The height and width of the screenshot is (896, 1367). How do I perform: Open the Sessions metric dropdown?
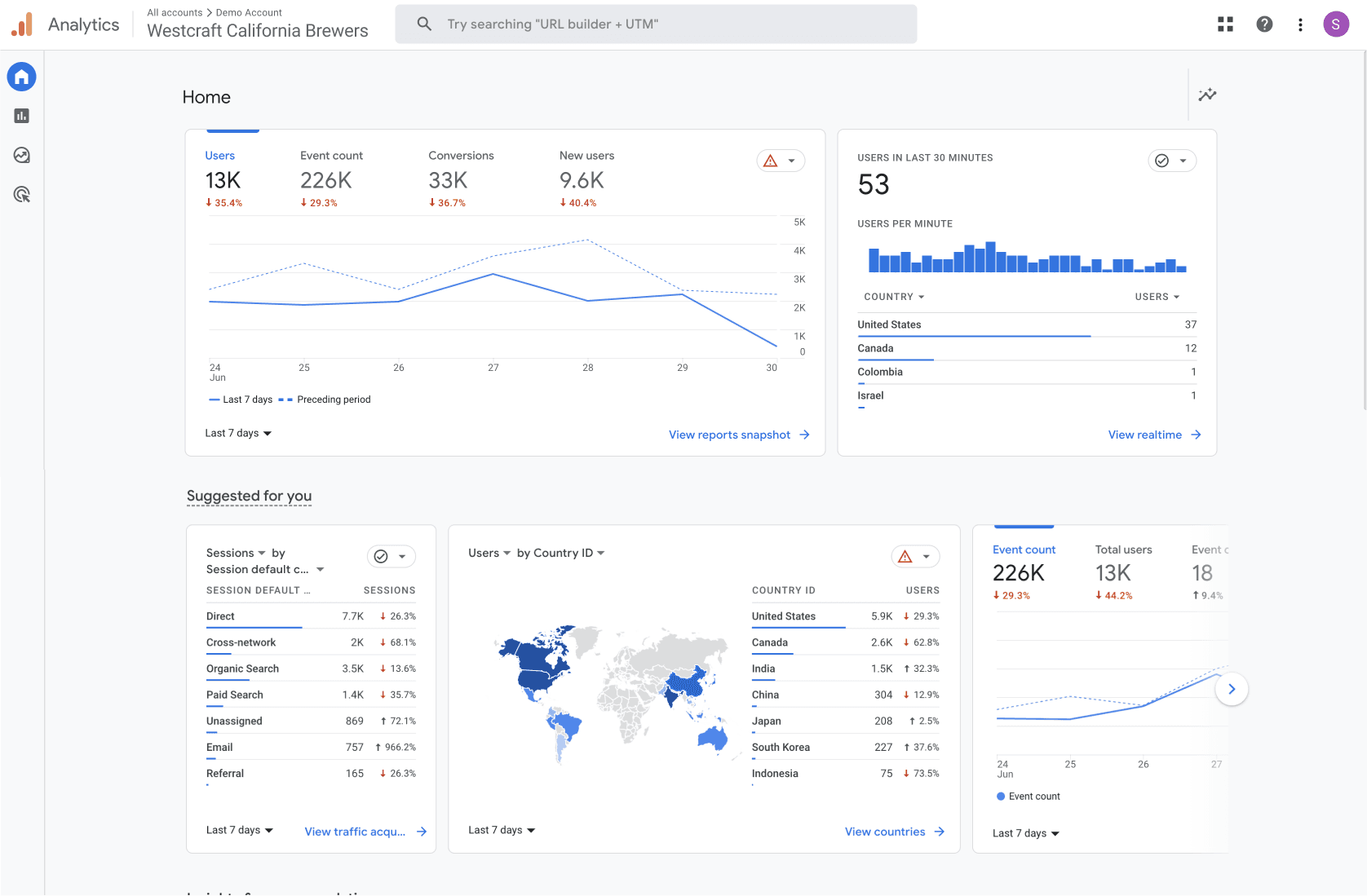236,553
